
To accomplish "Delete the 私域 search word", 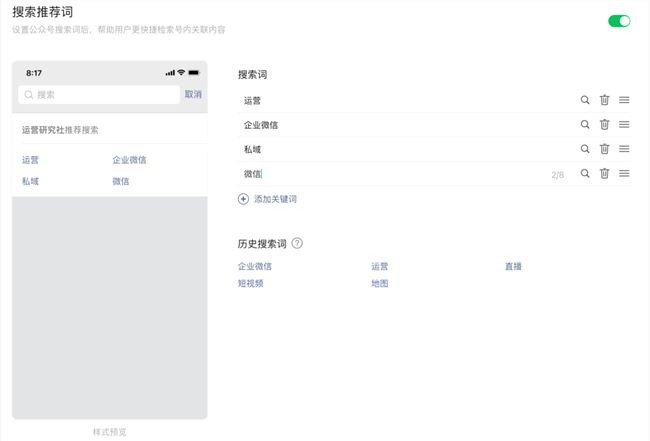I will tap(604, 149).
